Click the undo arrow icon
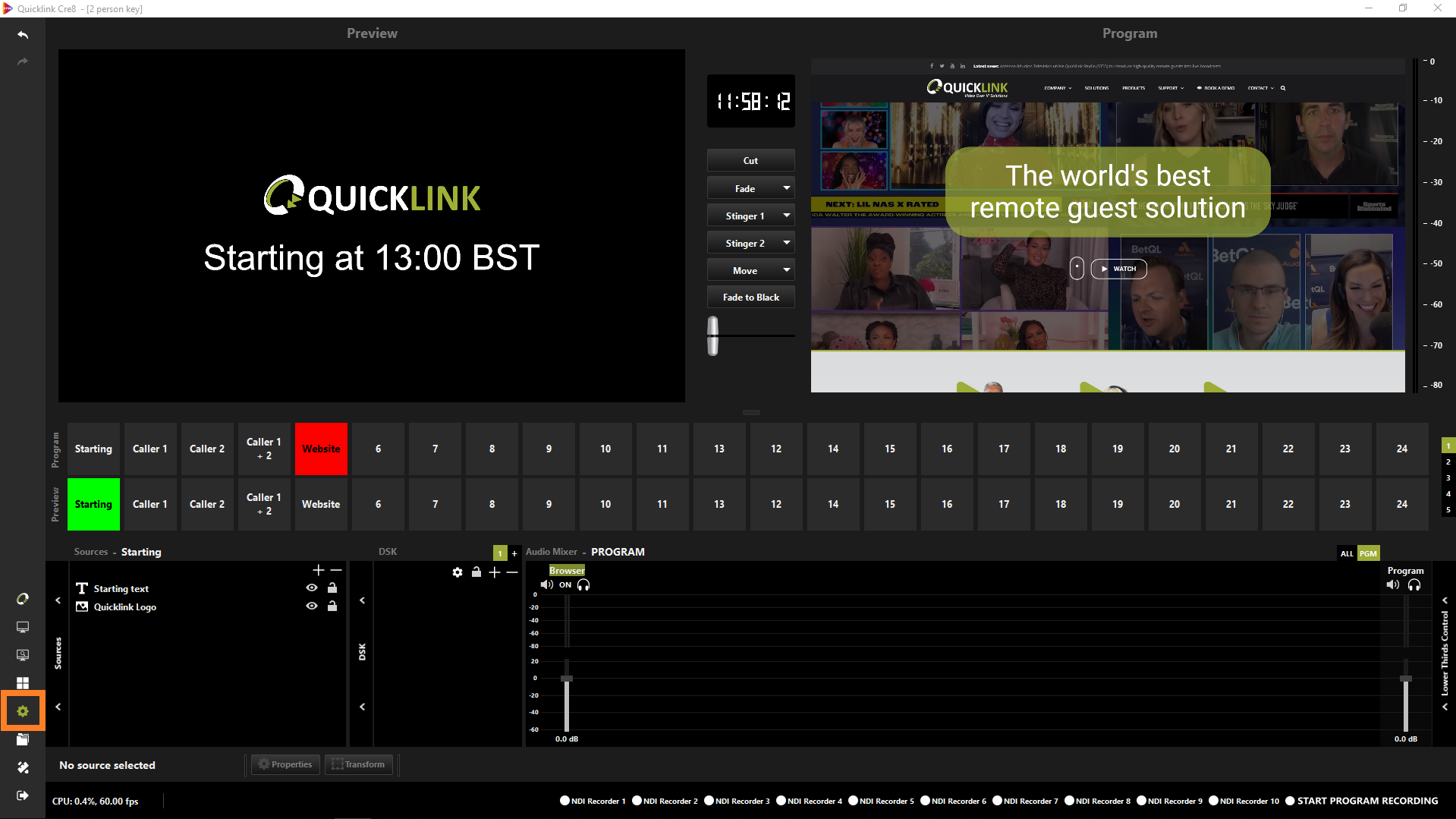 click(x=23, y=35)
